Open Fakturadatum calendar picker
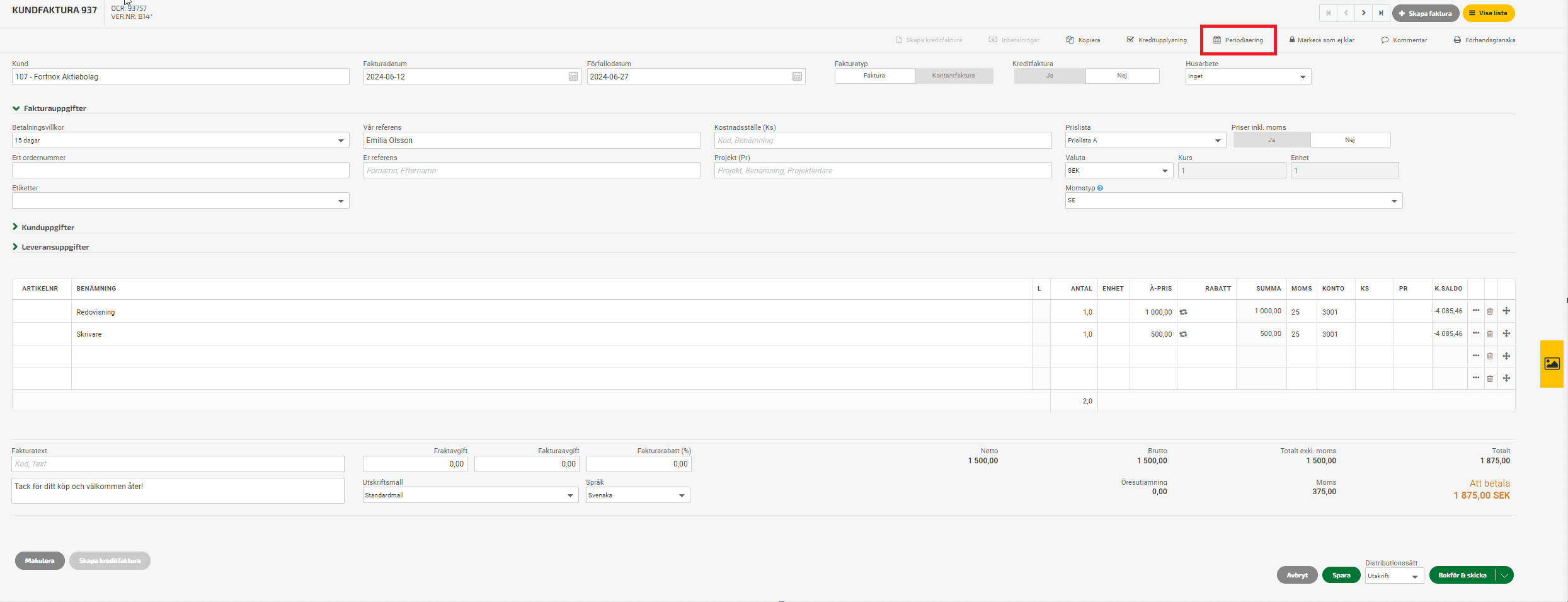Image resolution: width=1568 pixels, height=602 pixels. tap(573, 76)
